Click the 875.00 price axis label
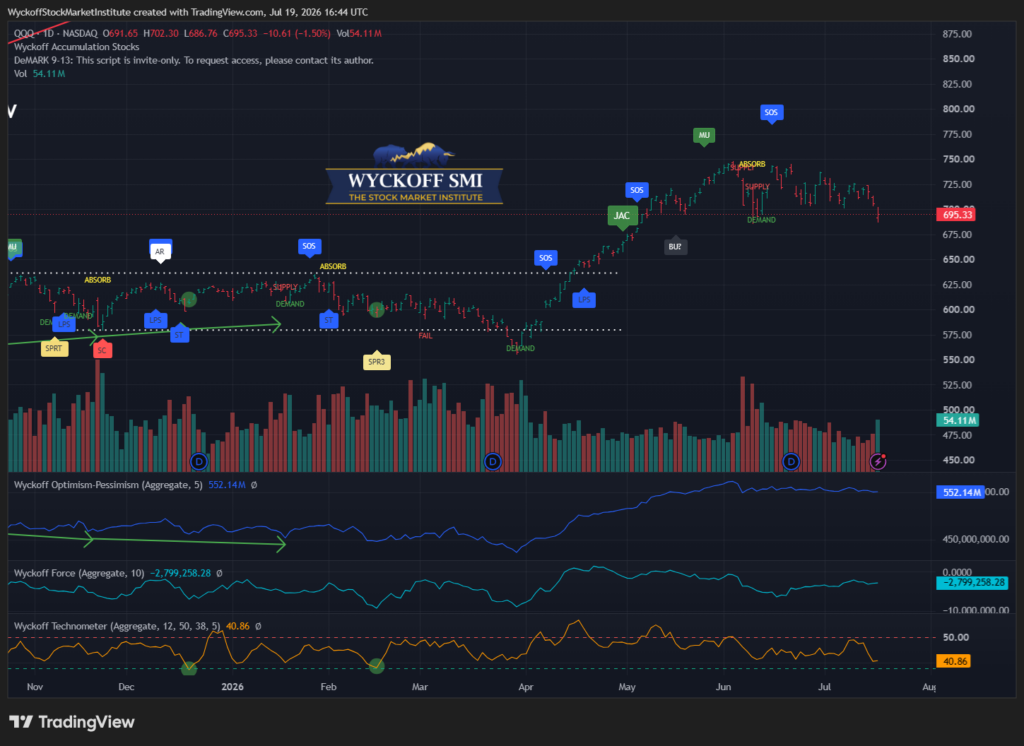This screenshot has width=1024, height=746. click(x=957, y=34)
